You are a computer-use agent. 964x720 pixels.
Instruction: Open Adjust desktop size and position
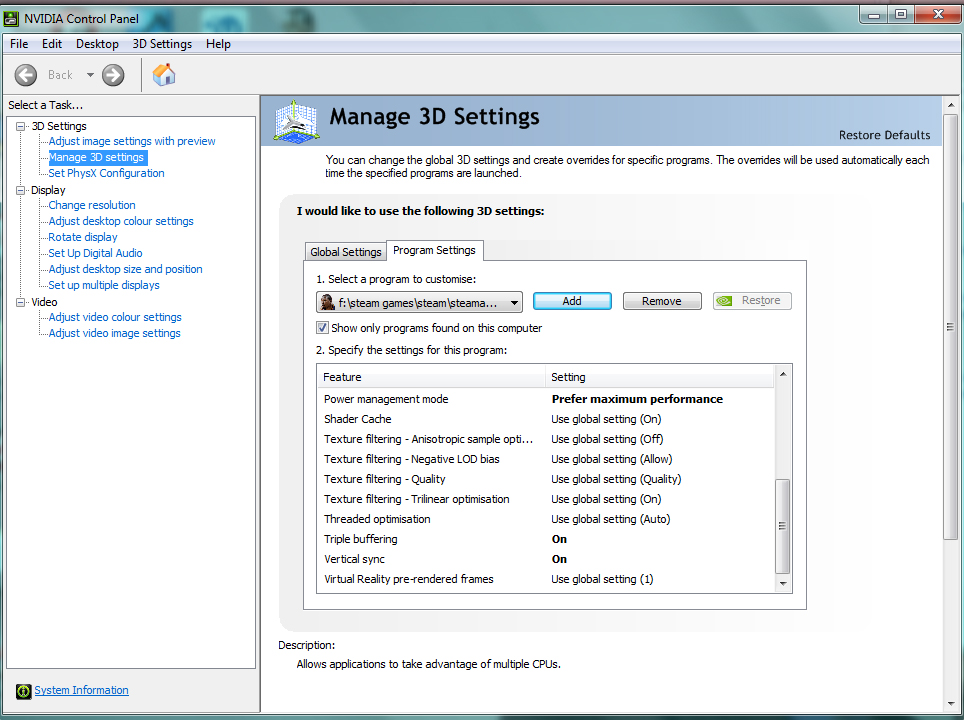pos(125,269)
